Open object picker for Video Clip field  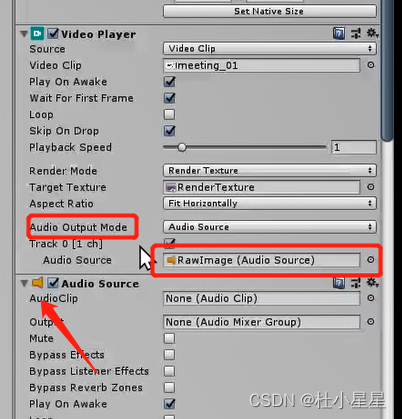pos(371,65)
